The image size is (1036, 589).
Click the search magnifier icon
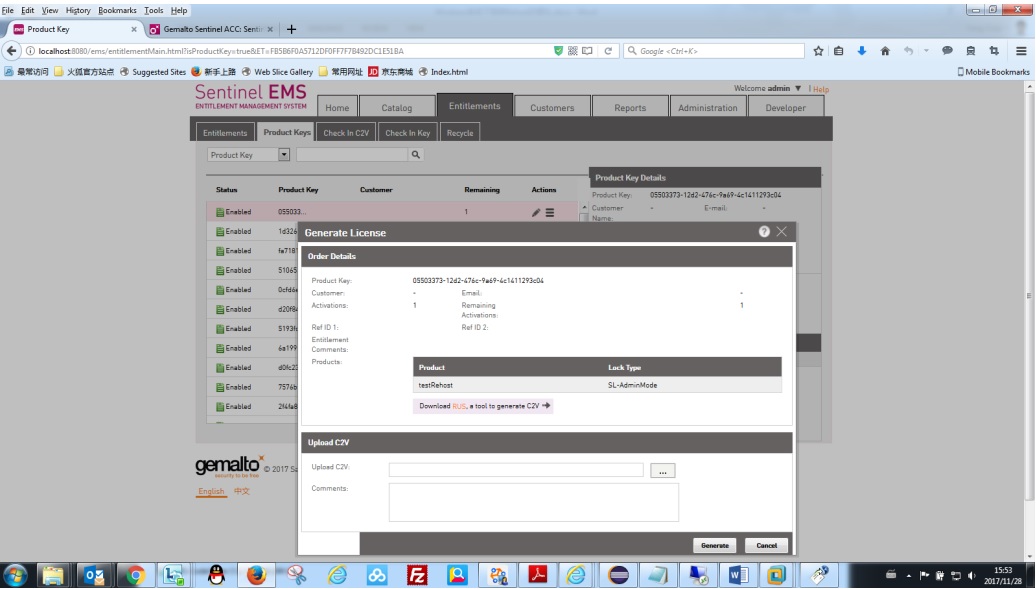coord(416,155)
